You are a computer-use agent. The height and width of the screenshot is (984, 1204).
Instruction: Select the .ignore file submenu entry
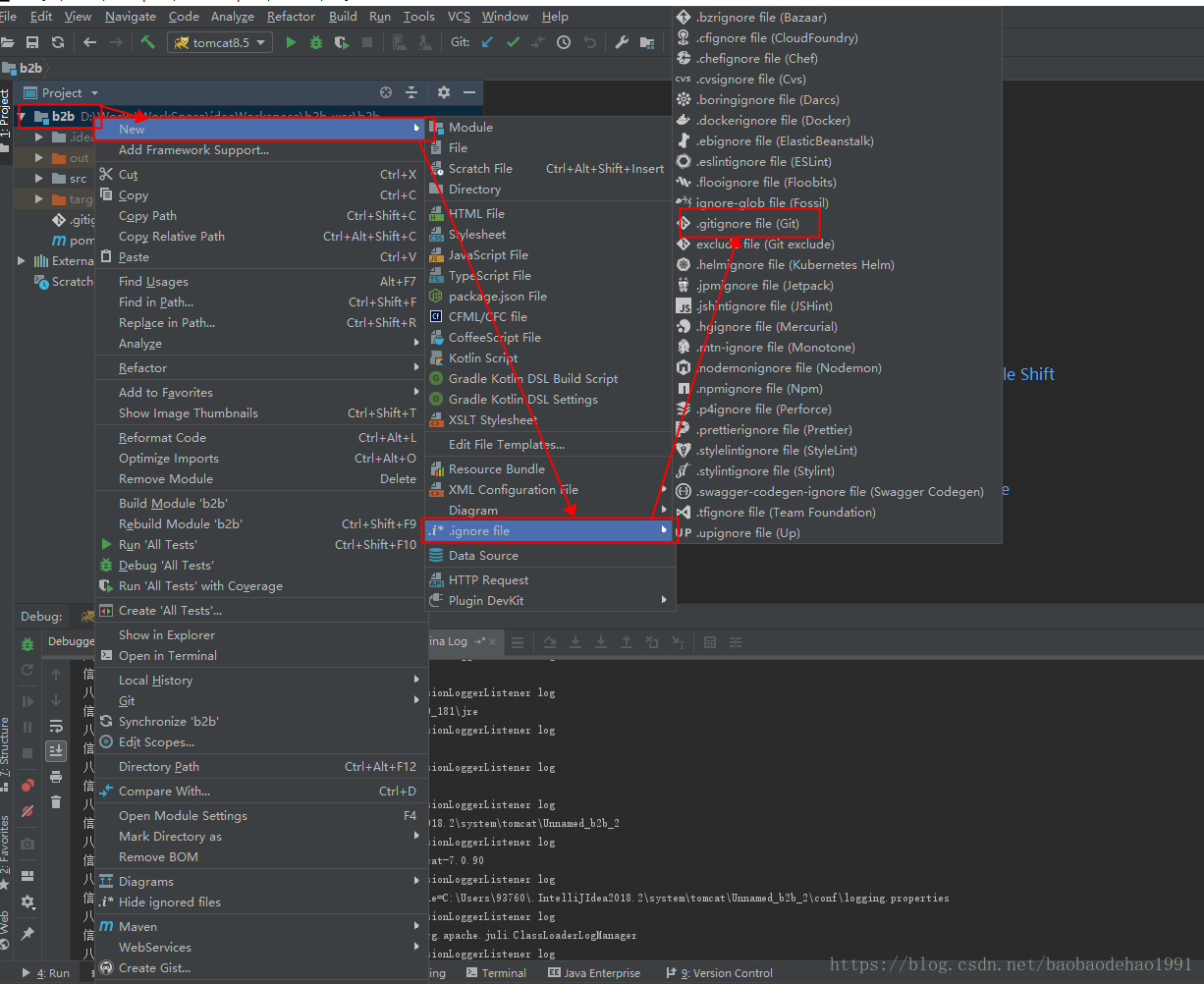tap(550, 530)
